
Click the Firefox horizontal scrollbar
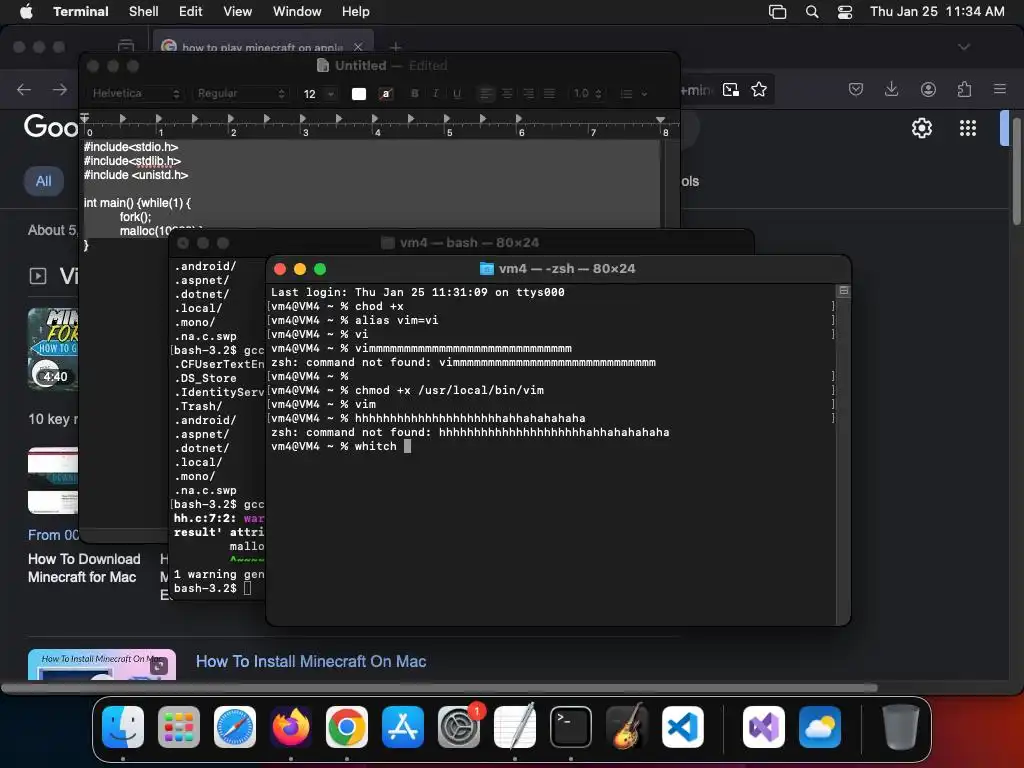(x=440, y=688)
